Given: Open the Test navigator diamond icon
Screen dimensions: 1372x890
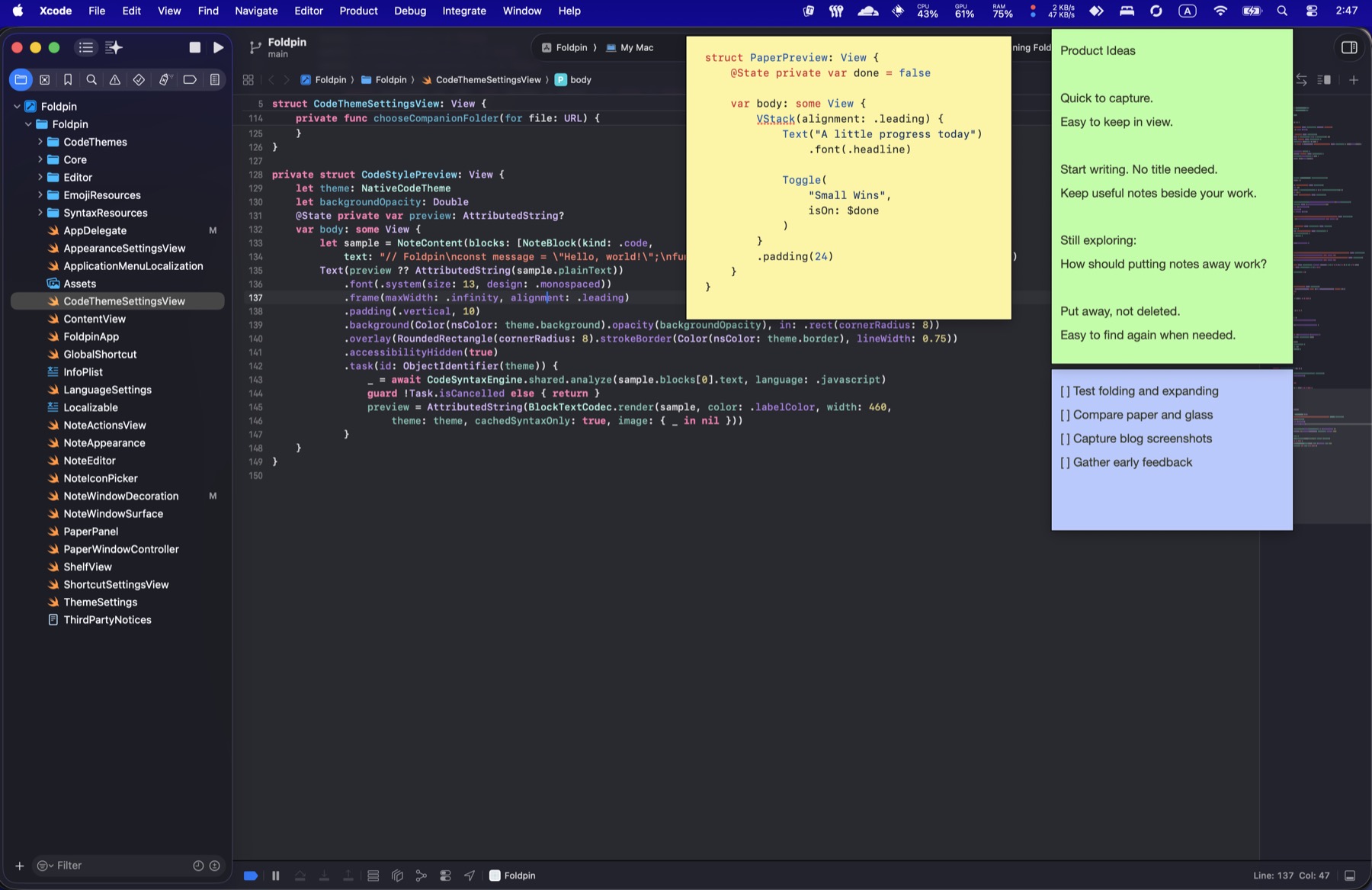Looking at the screenshot, I should click(139, 79).
